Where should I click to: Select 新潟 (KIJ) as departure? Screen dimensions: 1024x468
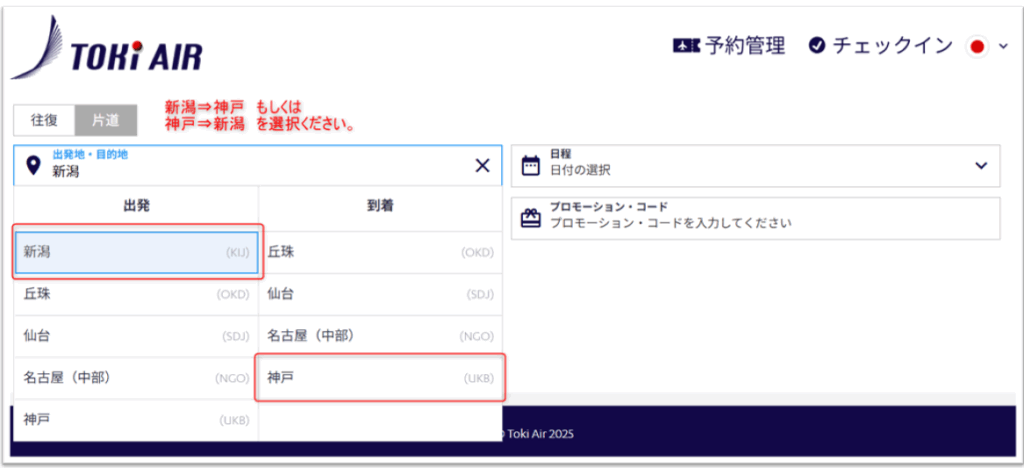point(136,252)
